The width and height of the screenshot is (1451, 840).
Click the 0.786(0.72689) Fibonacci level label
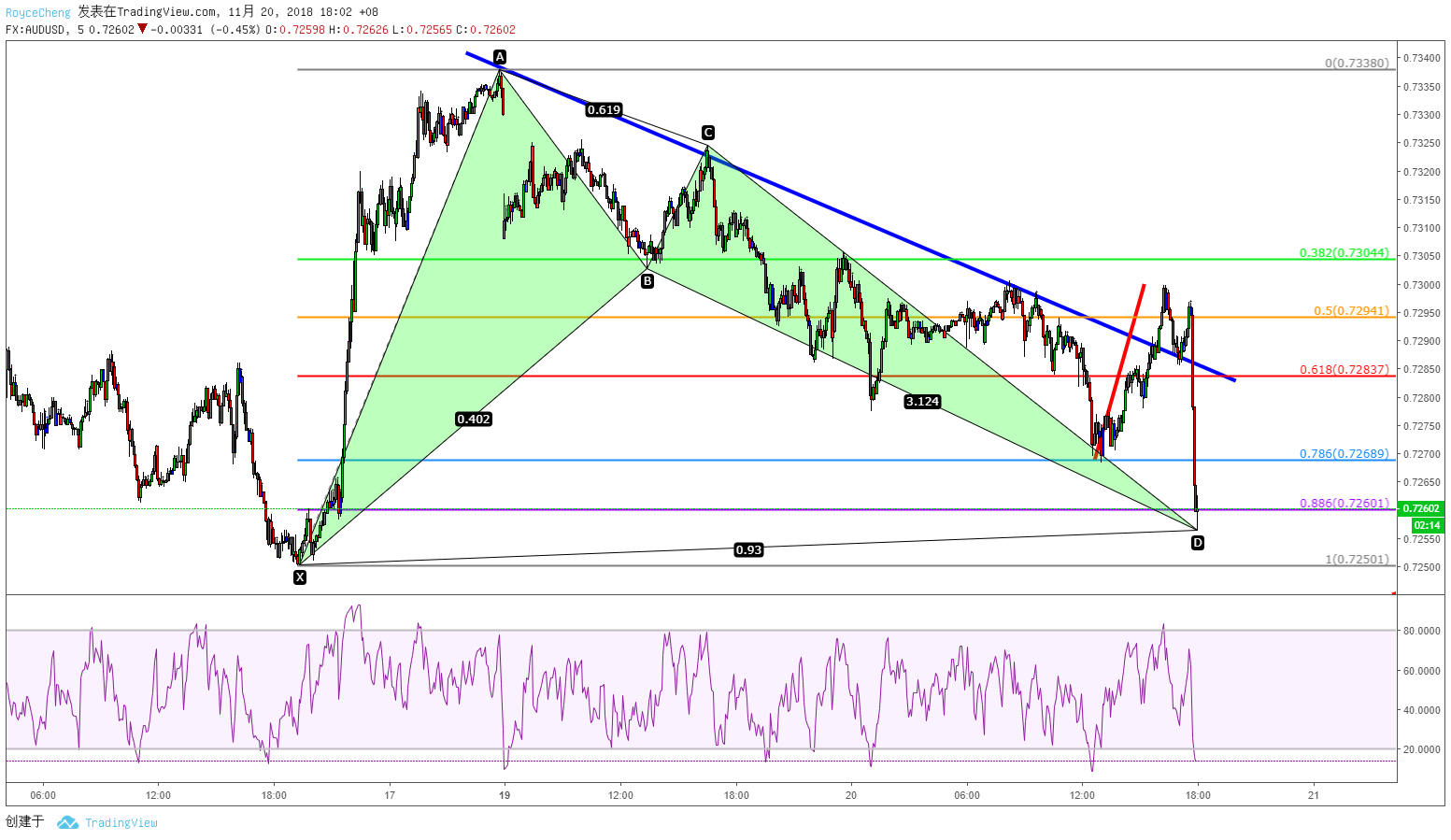[1344, 454]
